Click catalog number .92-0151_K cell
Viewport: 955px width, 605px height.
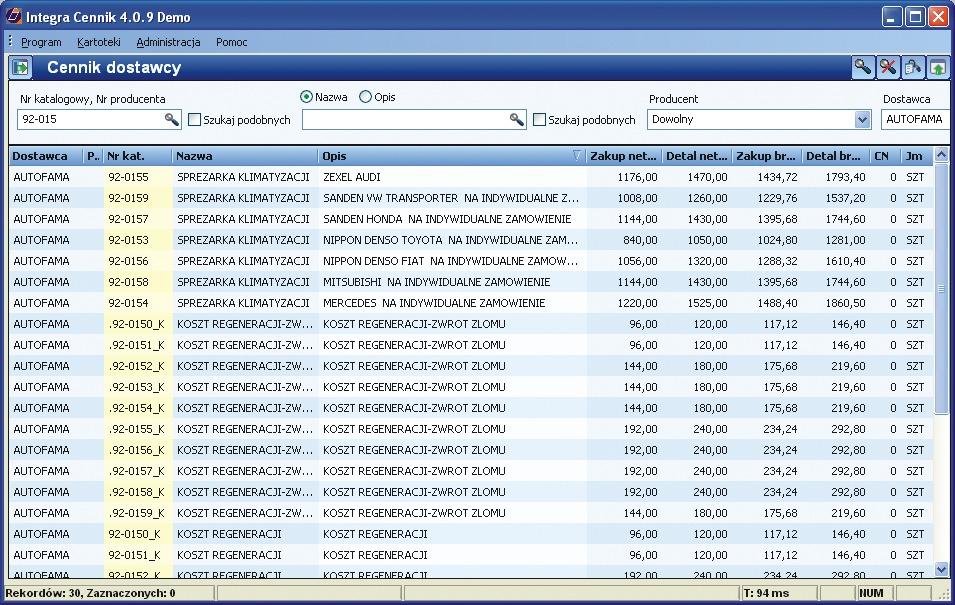pos(137,345)
